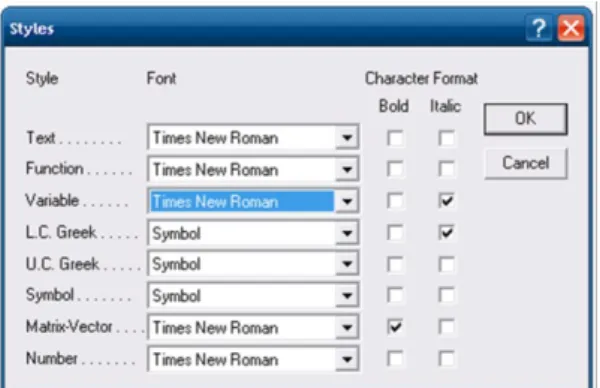Open the Number font dropdown arrow
Screen dimensions: 600x388
[x=347, y=359]
